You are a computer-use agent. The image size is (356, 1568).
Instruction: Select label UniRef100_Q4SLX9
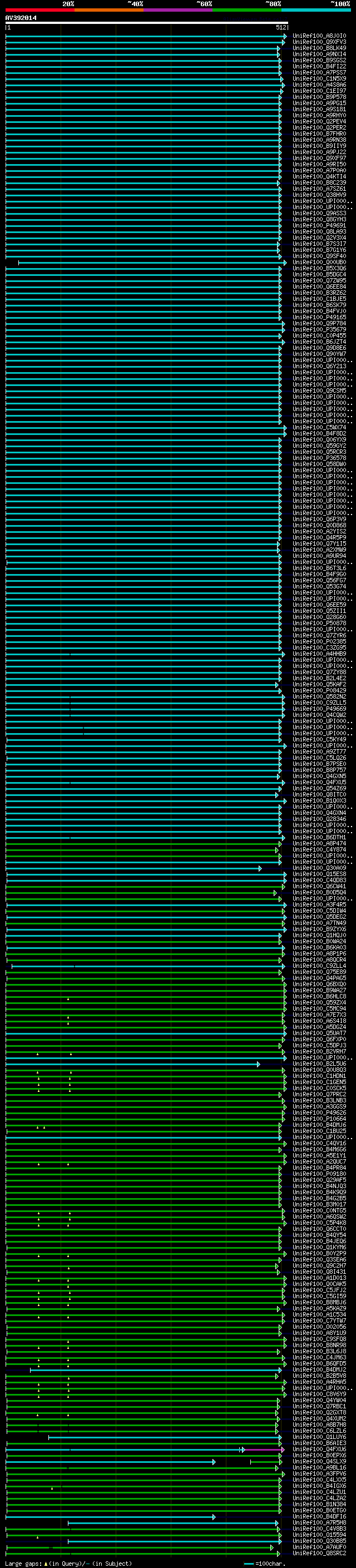[319, 1461]
